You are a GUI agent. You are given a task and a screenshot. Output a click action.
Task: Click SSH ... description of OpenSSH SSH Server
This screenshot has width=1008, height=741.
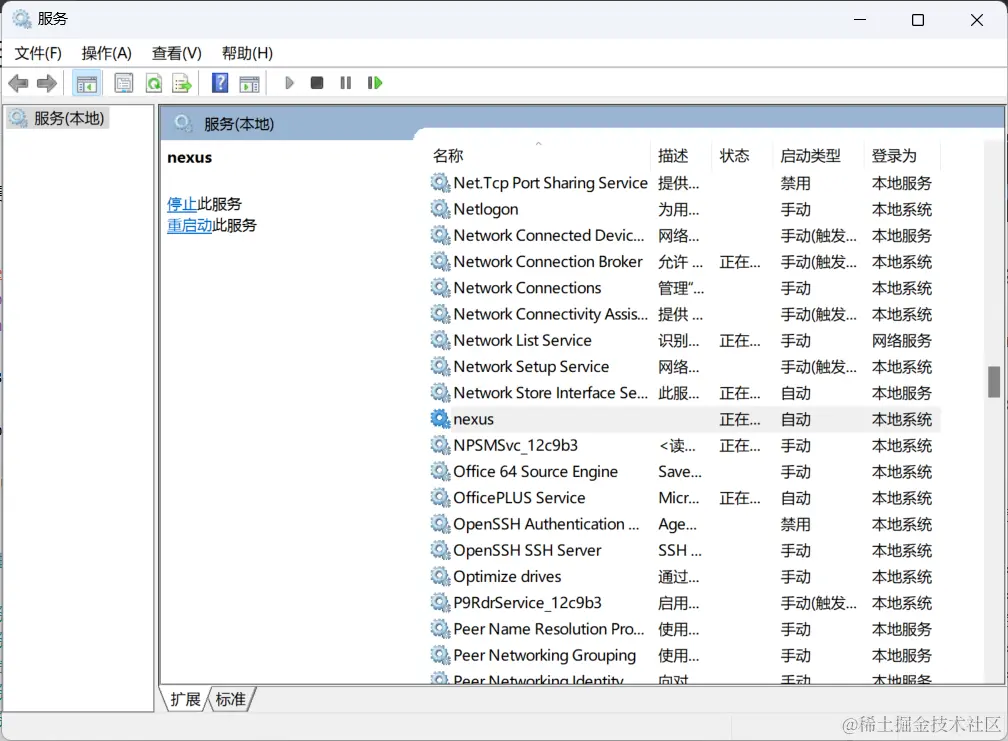[680, 550]
